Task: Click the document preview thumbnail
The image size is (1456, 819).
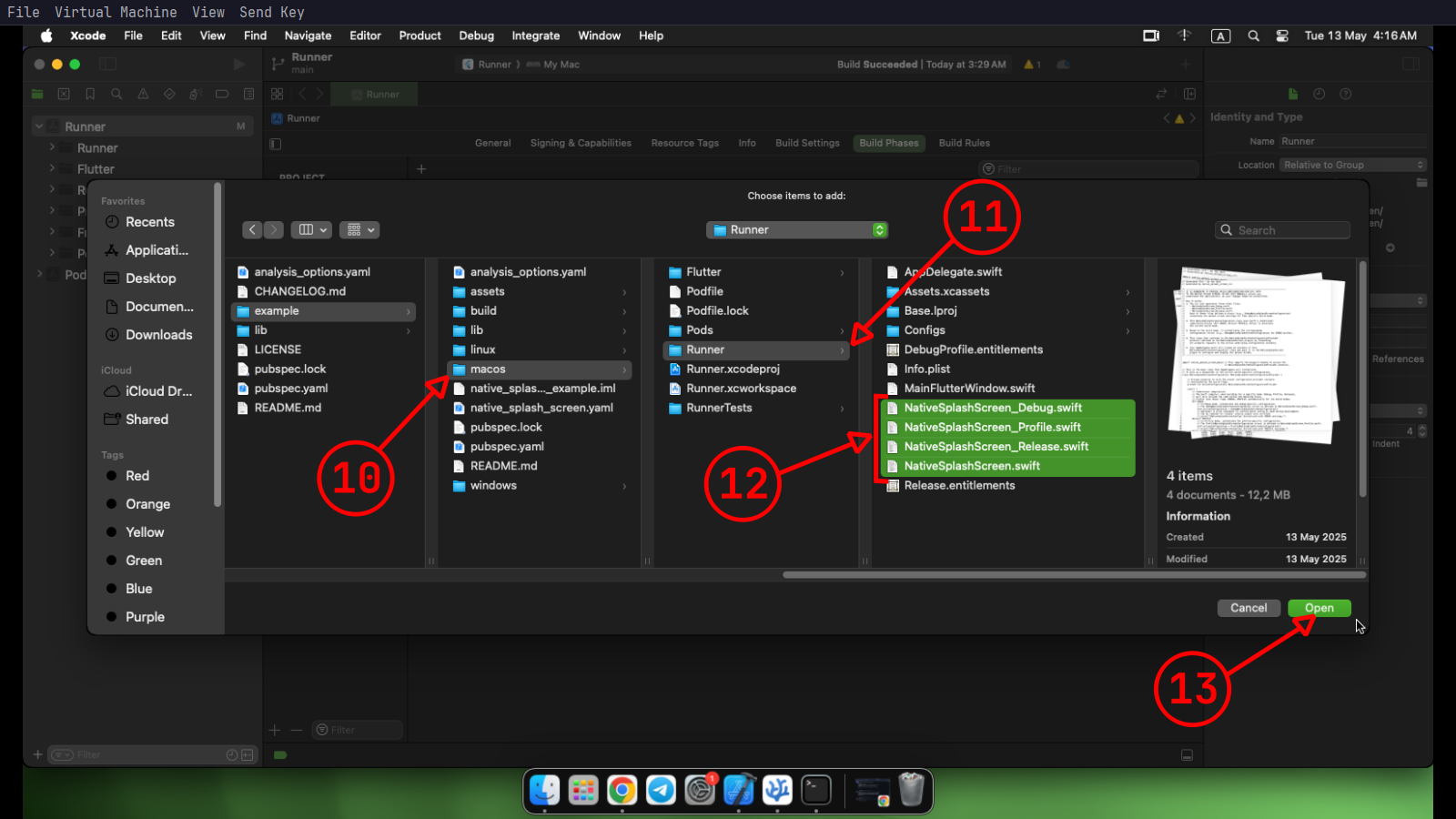Action: (x=1257, y=357)
